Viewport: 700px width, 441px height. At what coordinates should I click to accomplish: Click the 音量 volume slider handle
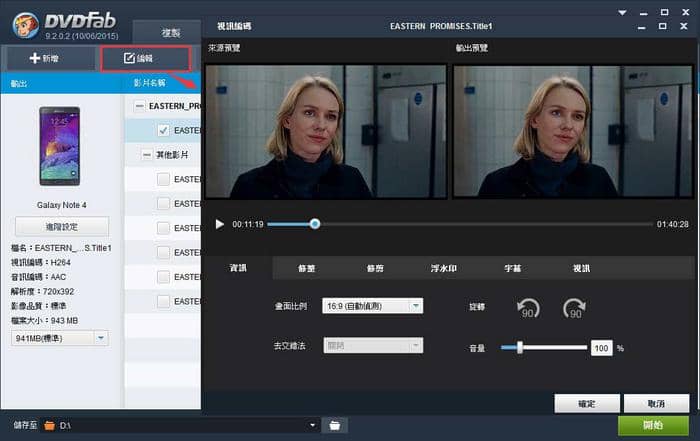(x=520, y=348)
